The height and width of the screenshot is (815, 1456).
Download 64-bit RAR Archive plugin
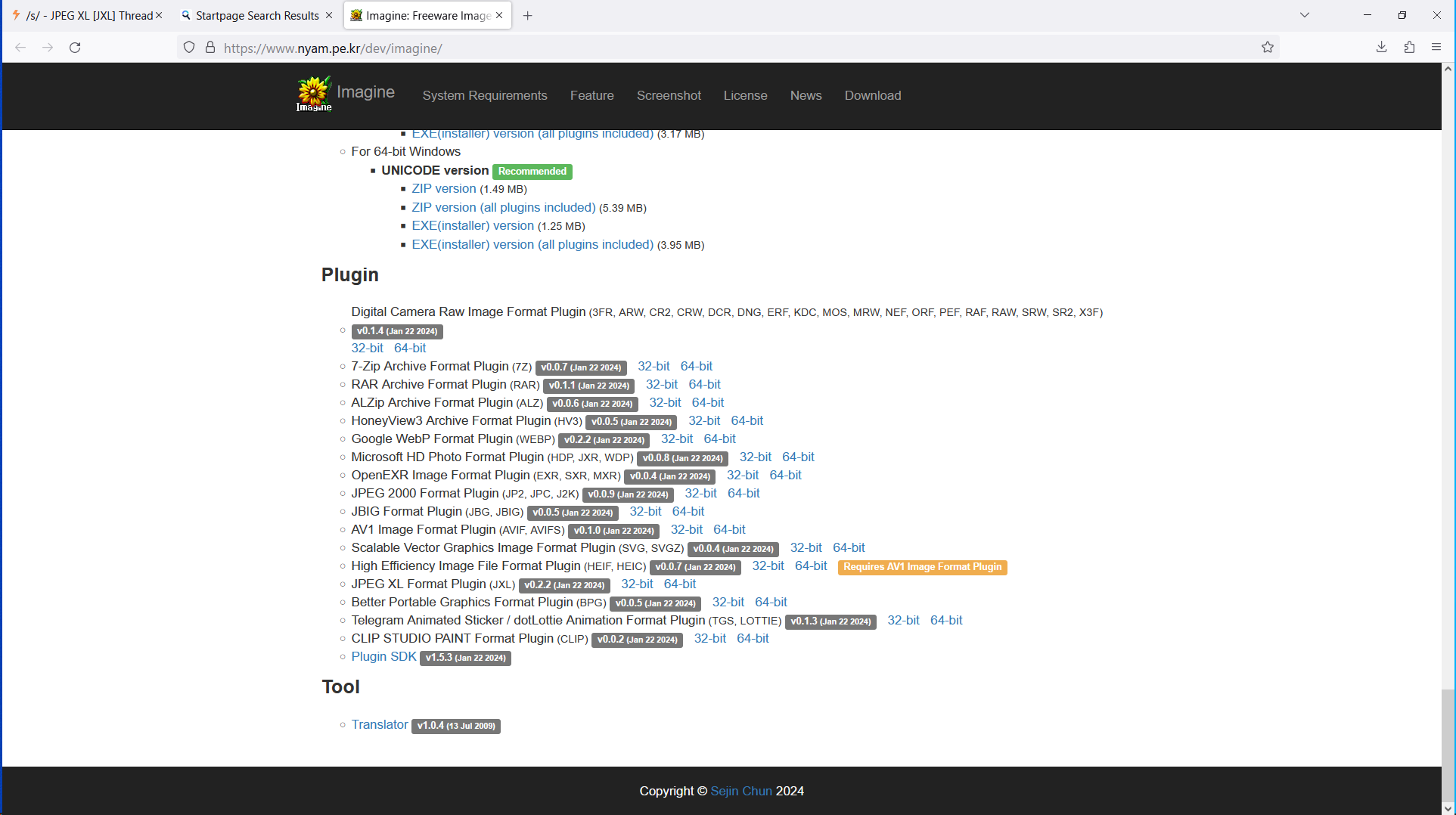tap(705, 384)
